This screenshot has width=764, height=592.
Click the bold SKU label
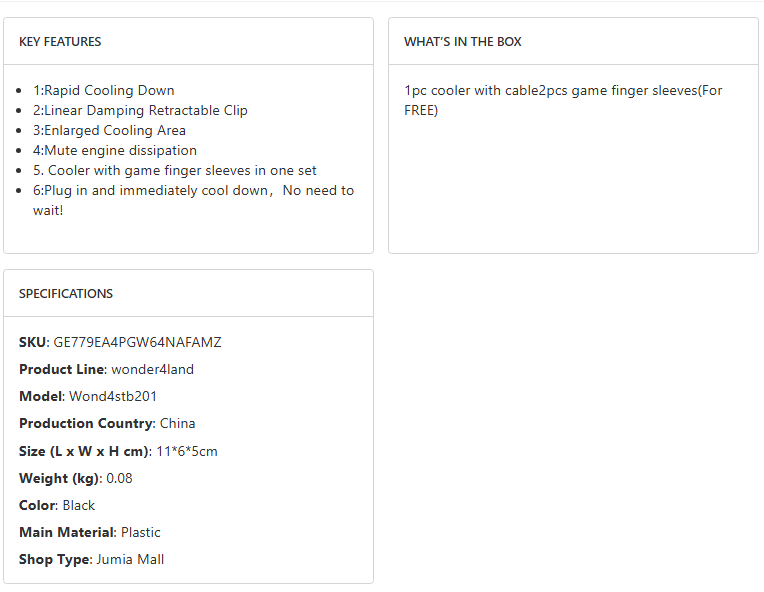click(x=33, y=342)
